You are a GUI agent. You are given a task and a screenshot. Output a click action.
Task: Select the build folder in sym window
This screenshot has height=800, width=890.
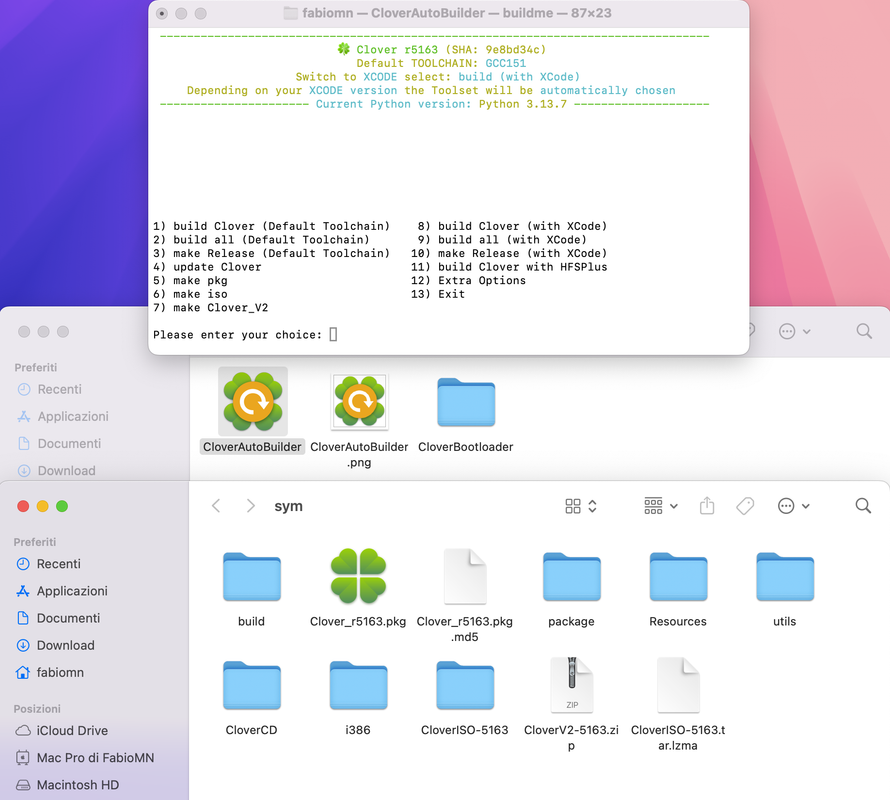click(x=251, y=576)
